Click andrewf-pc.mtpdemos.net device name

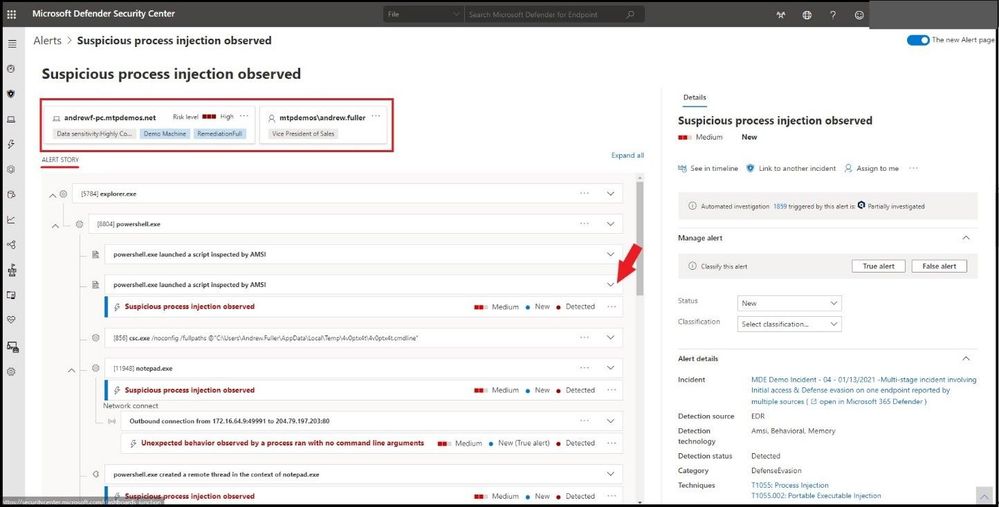coord(110,118)
